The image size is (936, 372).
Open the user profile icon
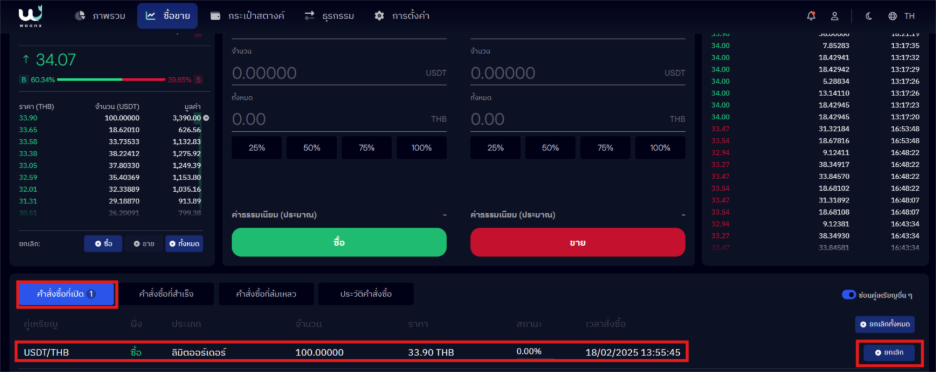coord(835,16)
